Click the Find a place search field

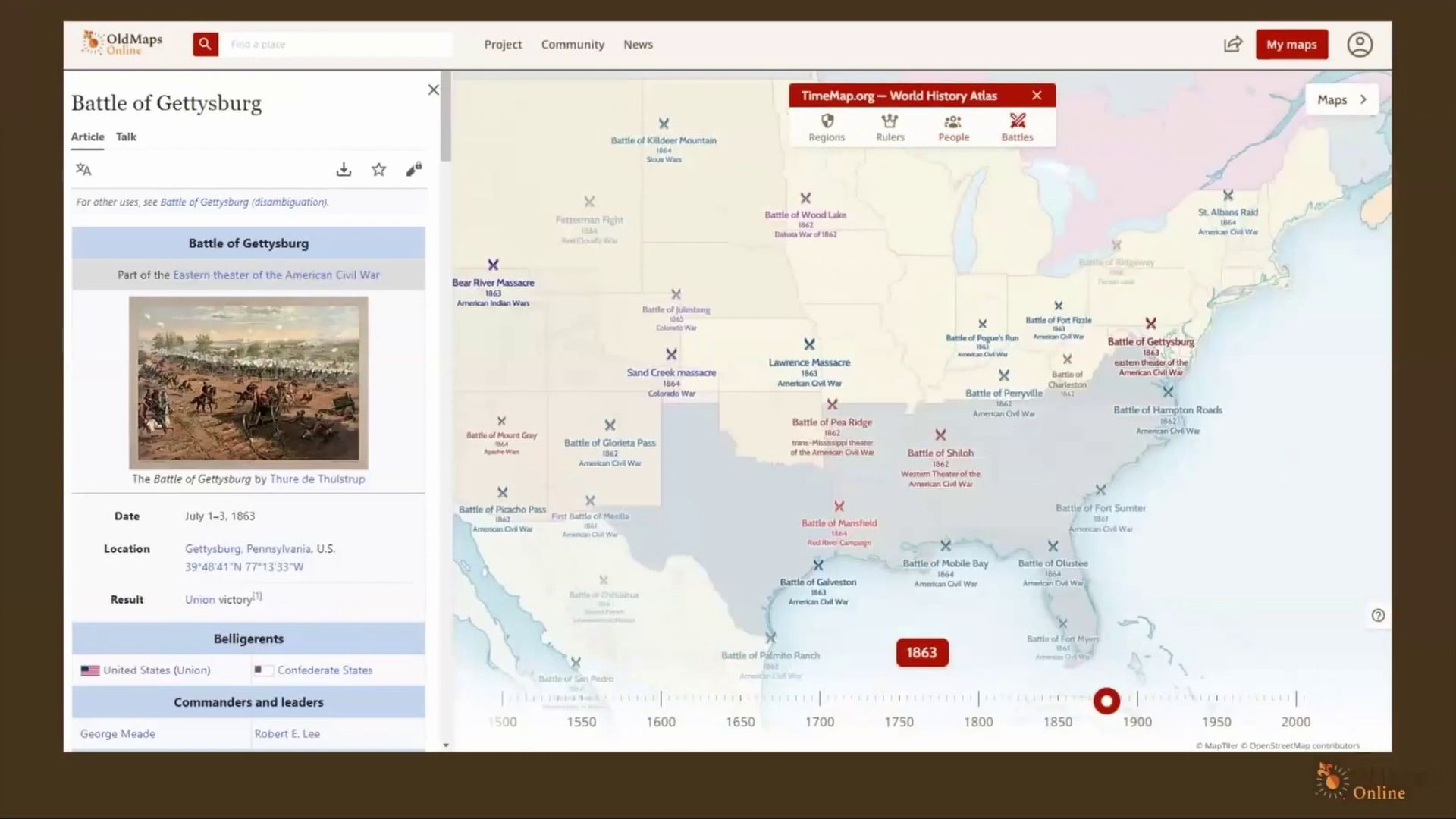click(x=337, y=44)
